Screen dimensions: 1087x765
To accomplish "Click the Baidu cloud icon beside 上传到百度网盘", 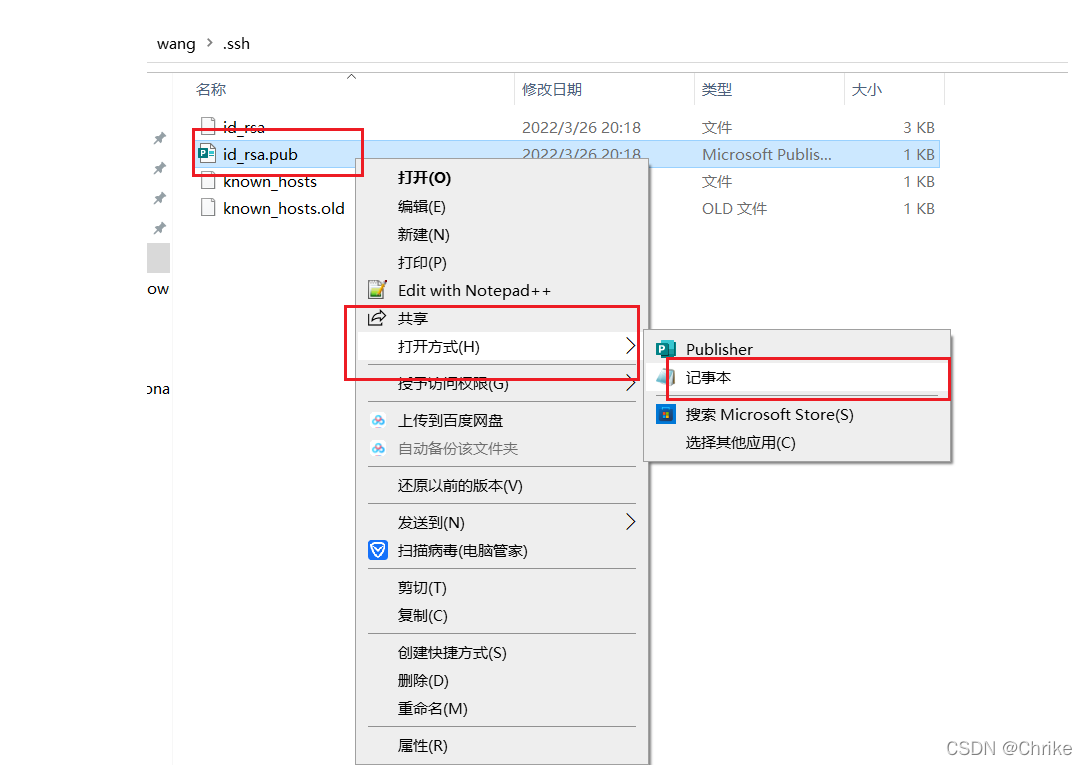I will point(378,420).
